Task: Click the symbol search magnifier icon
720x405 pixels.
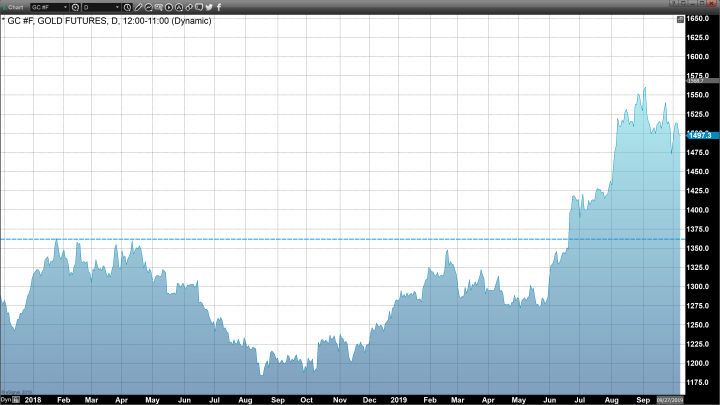Action: point(76,7)
